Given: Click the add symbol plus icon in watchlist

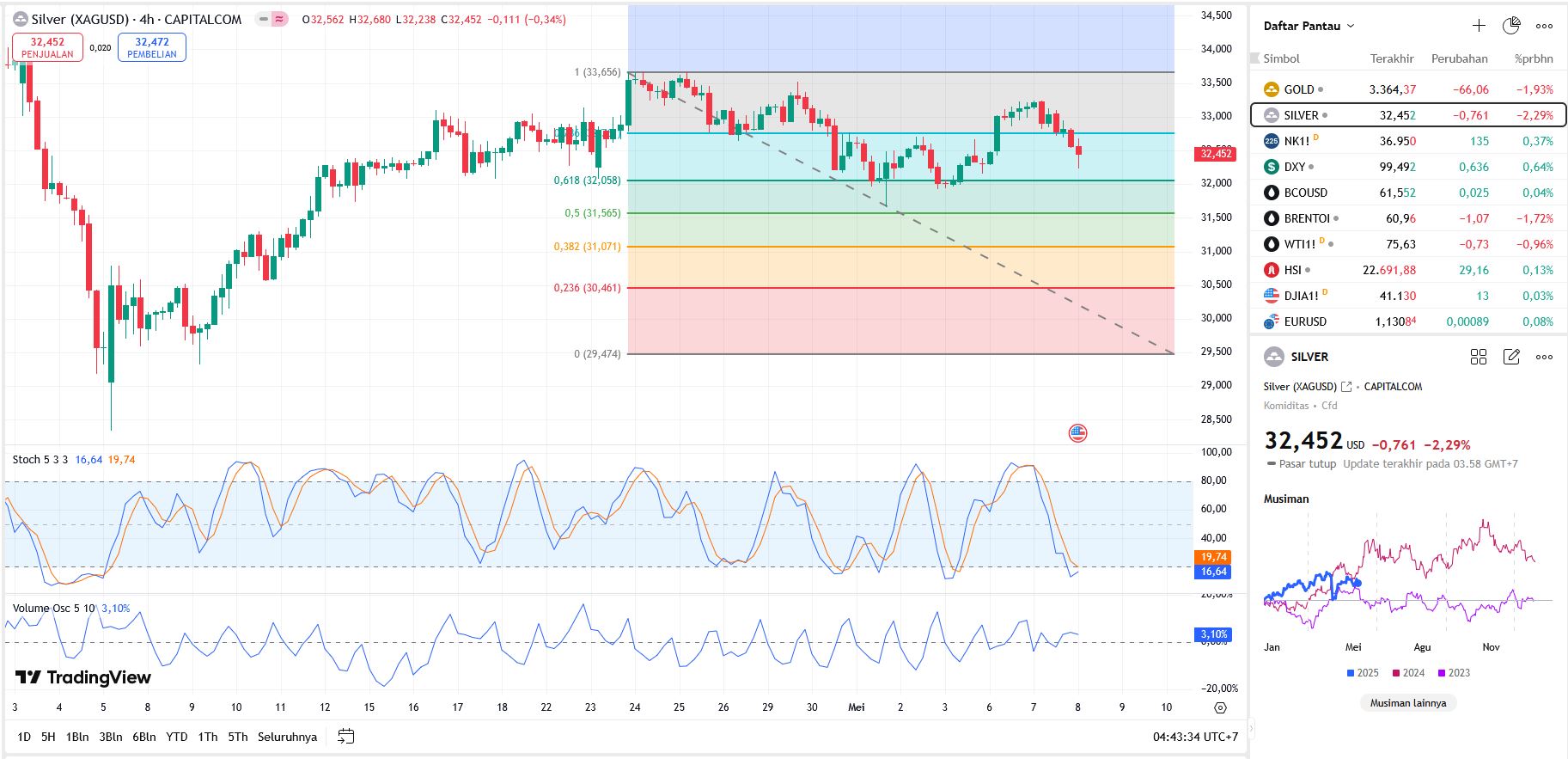Looking at the screenshot, I should click(1479, 26).
